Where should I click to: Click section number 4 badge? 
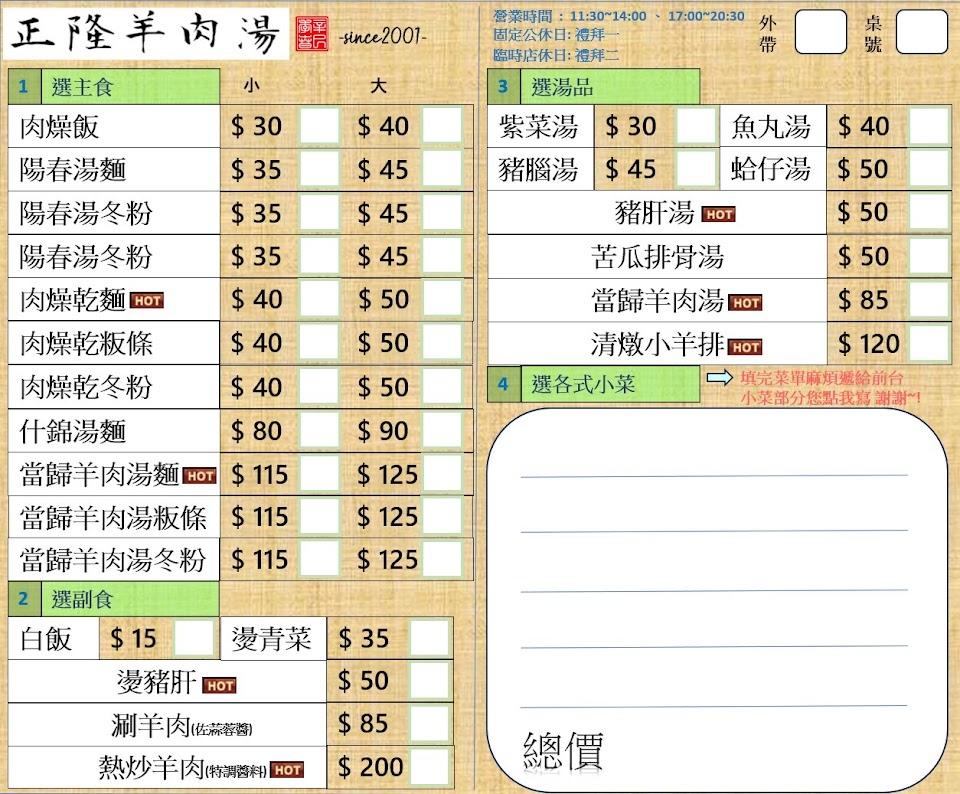click(x=503, y=384)
